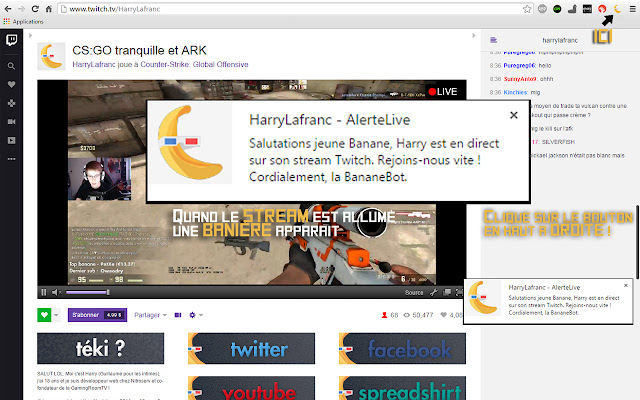Bookmark this page with the star icon

pyautogui.click(x=526, y=8)
